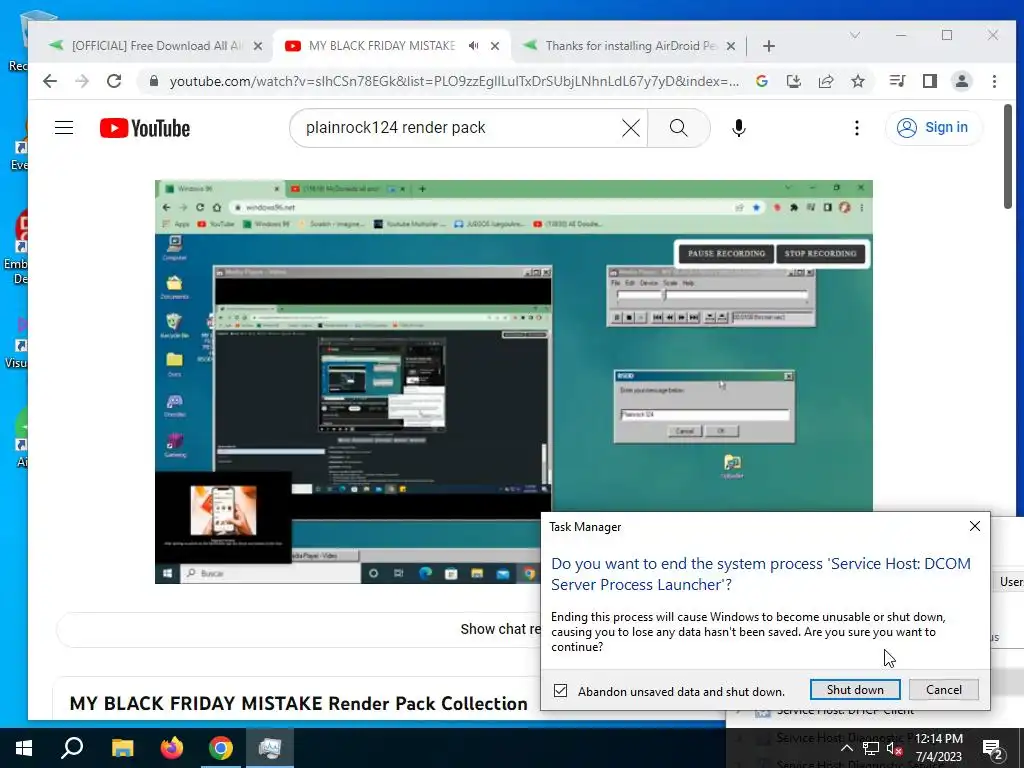The height and width of the screenshot is (768, 1024).
Task: Reload the YouTube page
Action: tap(114, 81)
